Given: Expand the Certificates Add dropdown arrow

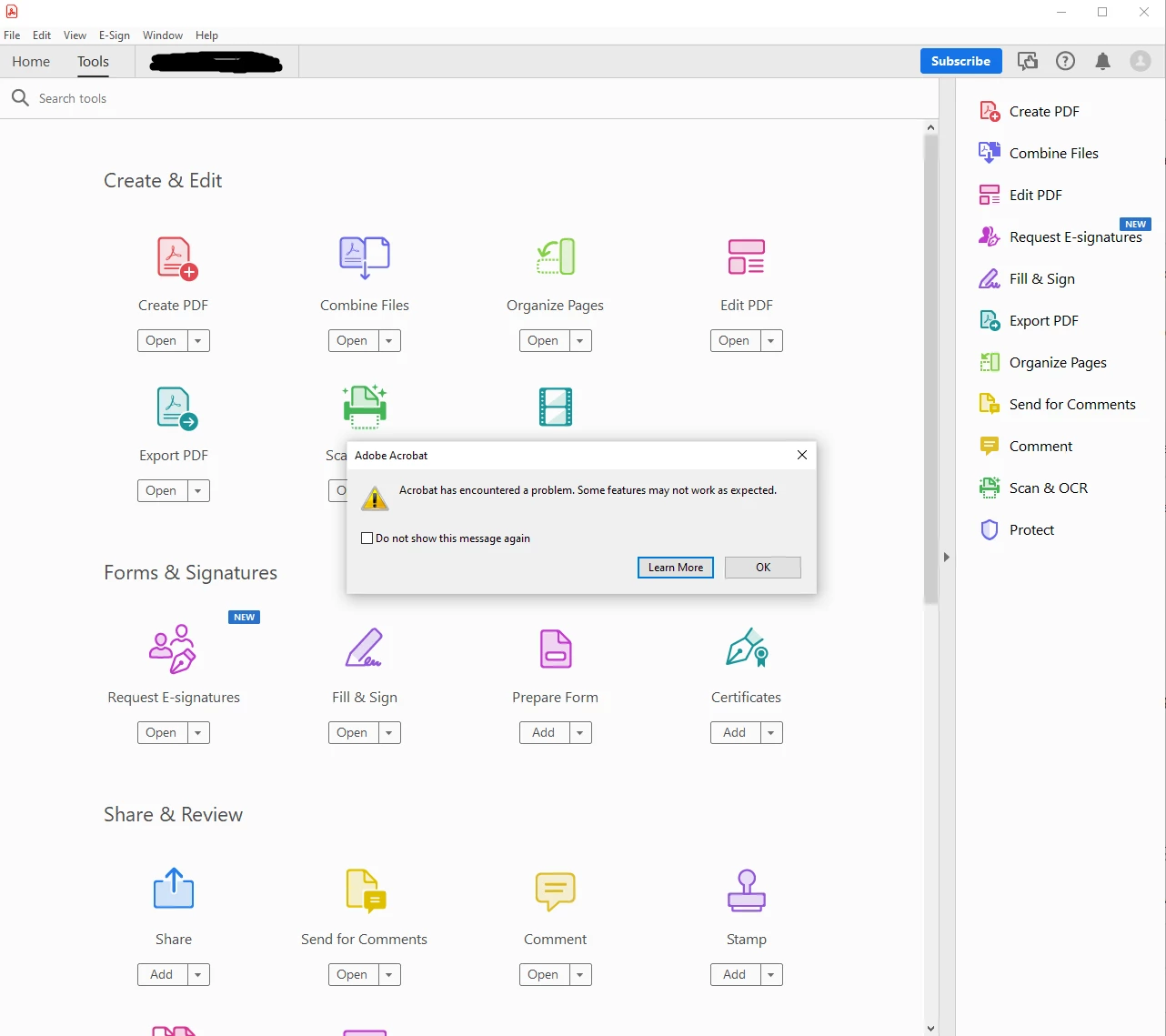Looking at the screenshot, I should (771, 732).
